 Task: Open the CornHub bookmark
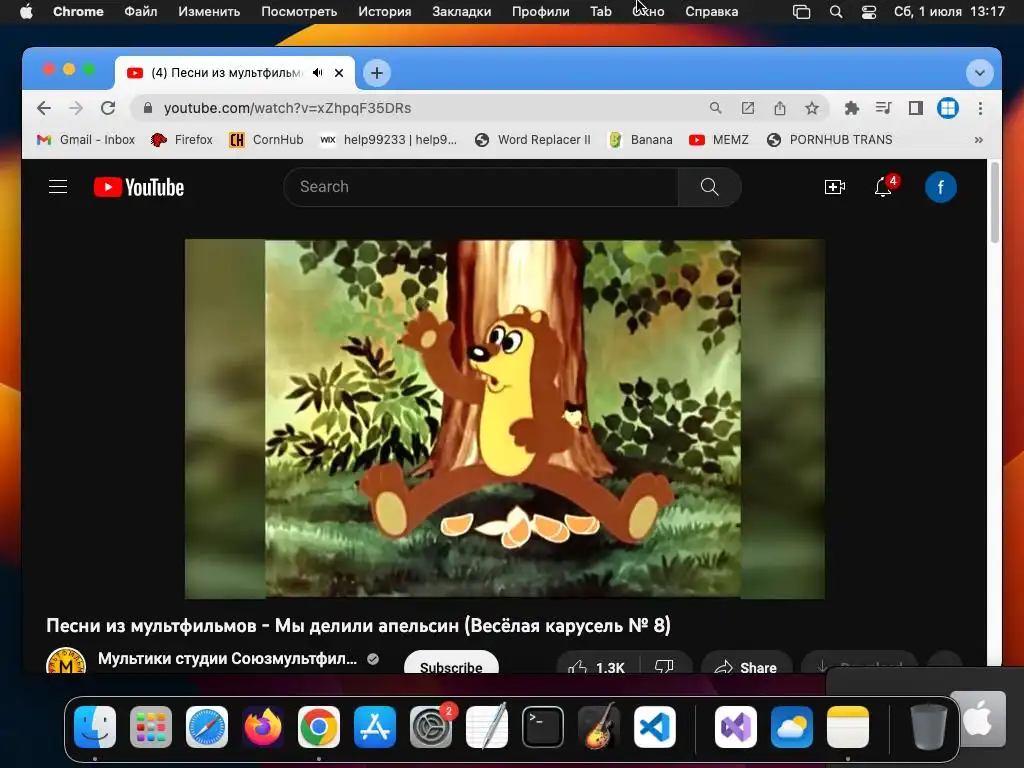[266, 140]
